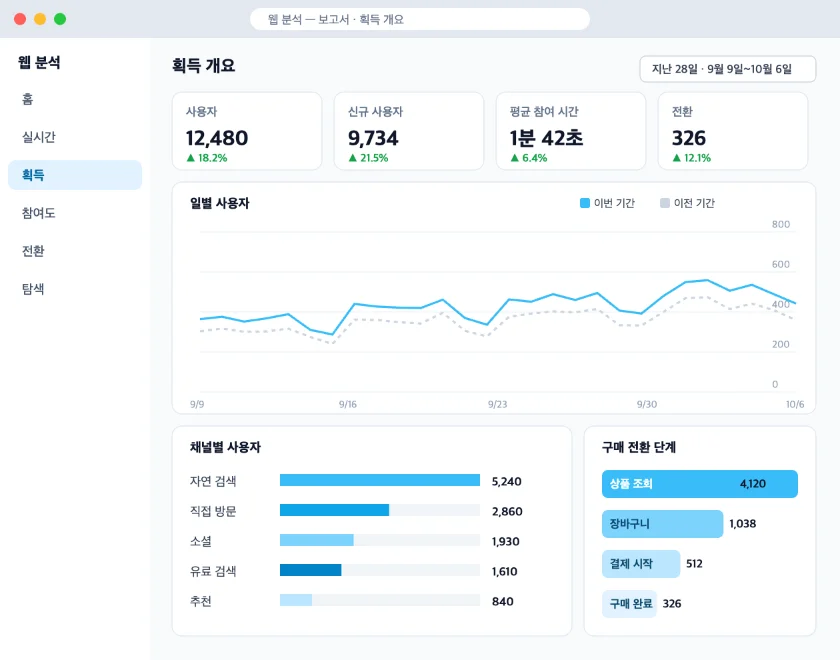Select the 결제 시작 funnel stage
Viewport: 840px width, 660px height.
point(641,564)
